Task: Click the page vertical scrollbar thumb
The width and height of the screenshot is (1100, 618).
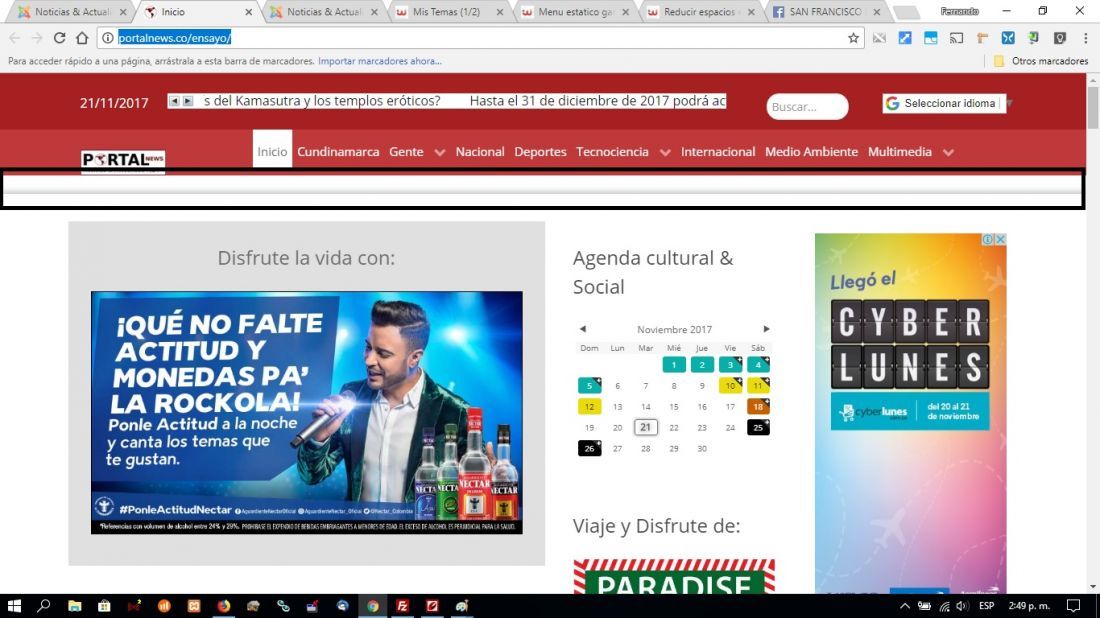Action: pos(1093,106)
